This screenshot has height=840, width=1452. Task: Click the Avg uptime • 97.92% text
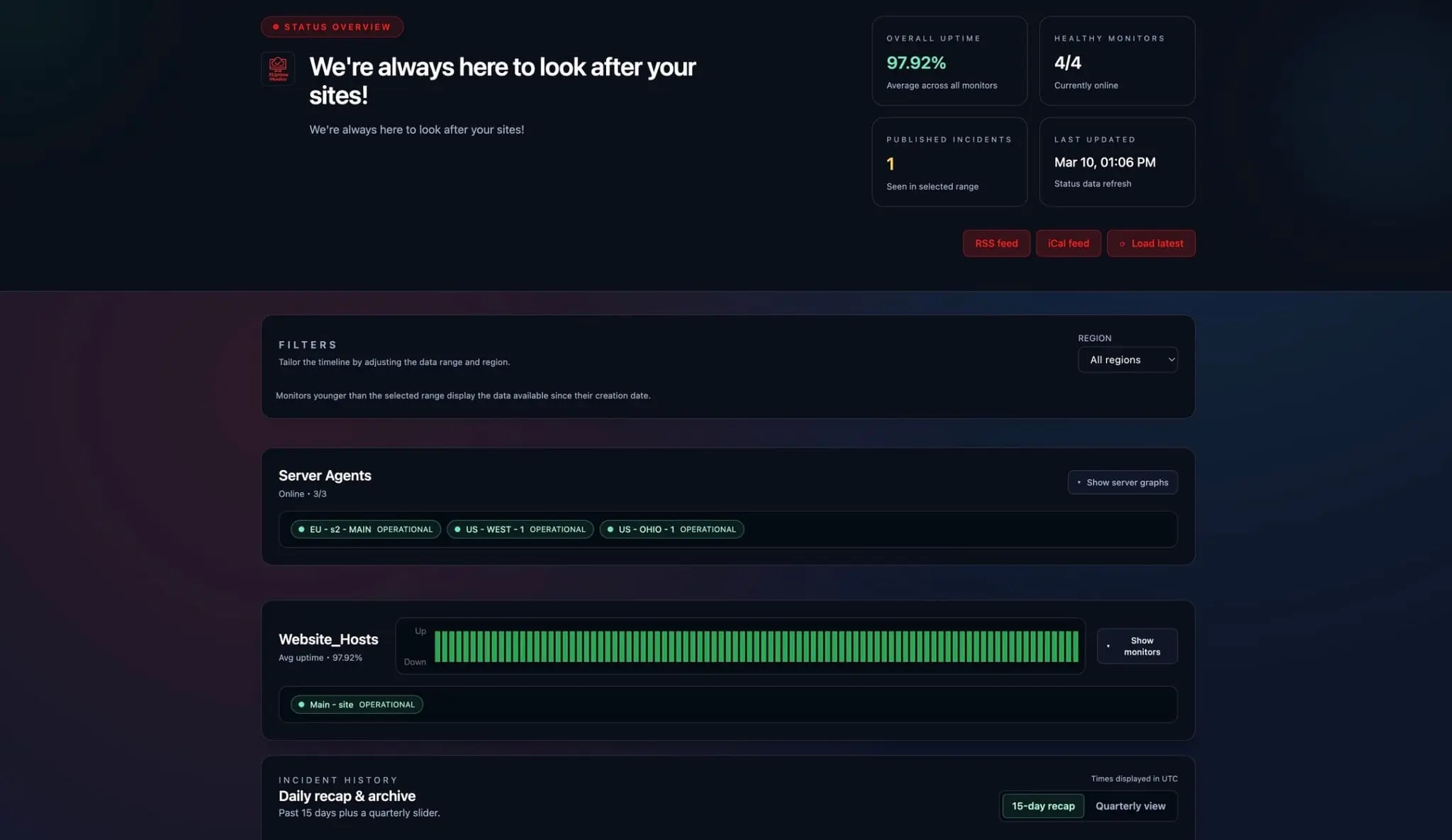pos(320,658)
